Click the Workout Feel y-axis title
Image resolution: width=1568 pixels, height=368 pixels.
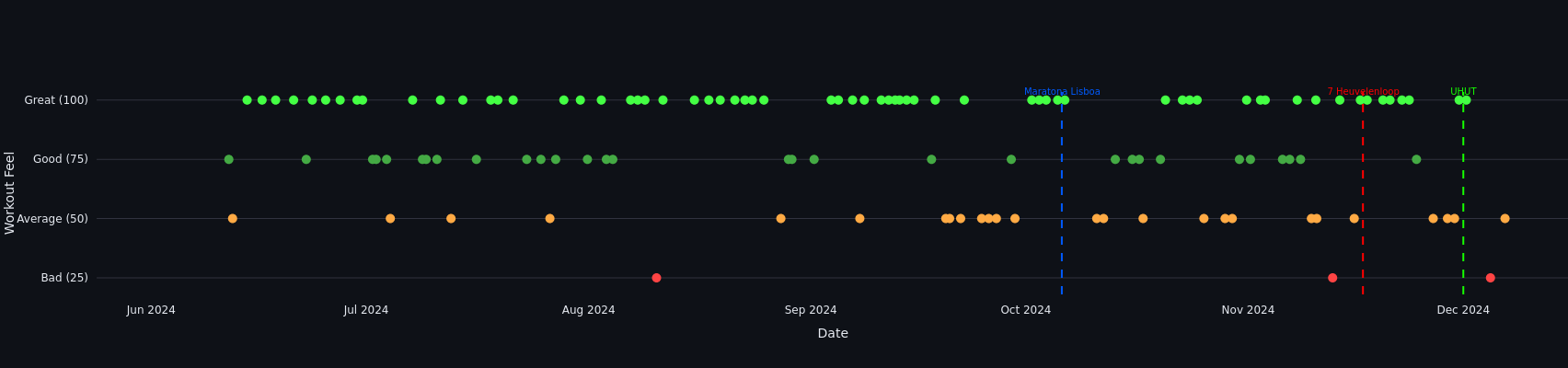point(10,192)
